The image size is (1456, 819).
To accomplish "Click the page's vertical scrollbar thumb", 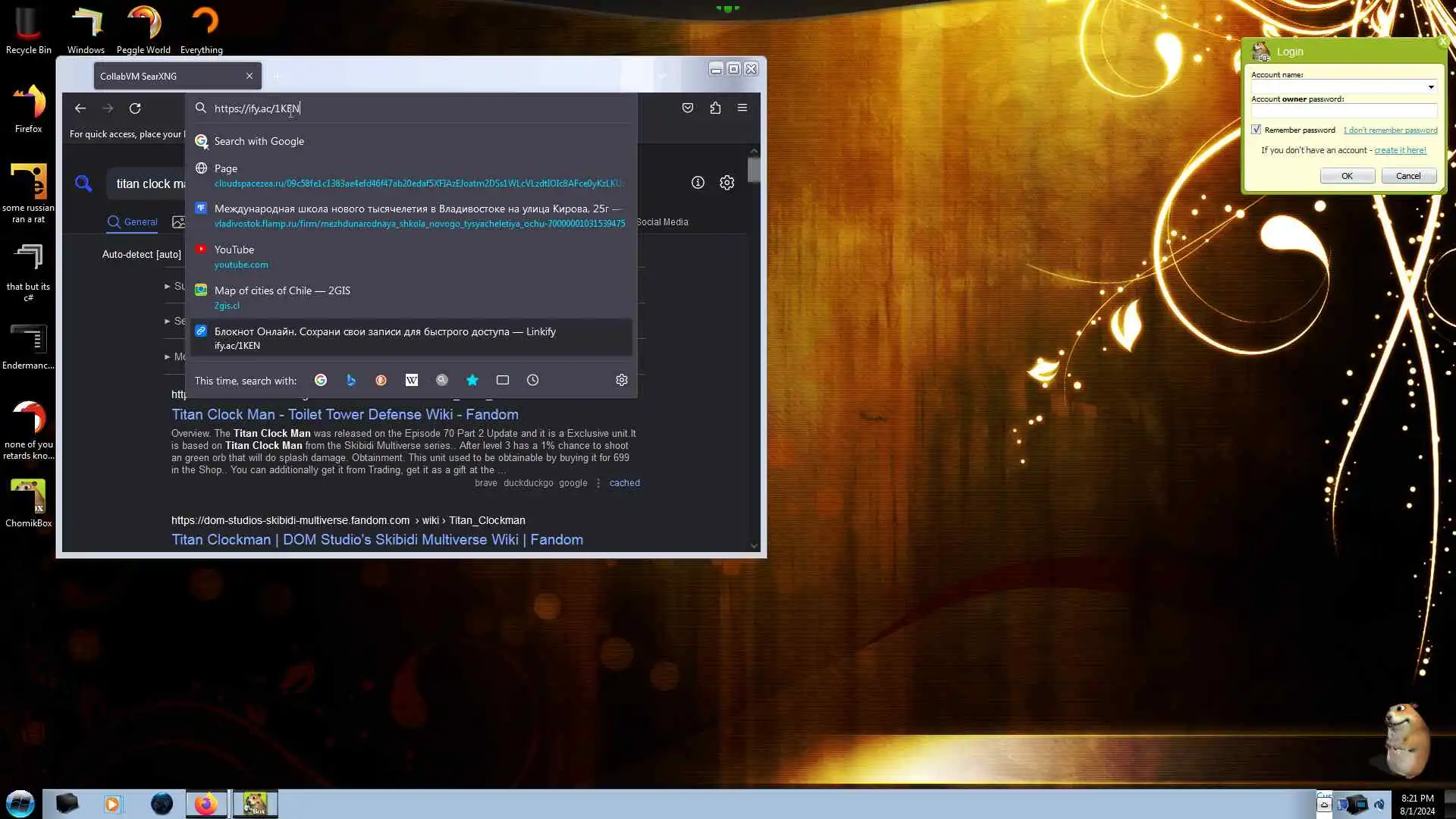I will (753, 170).
